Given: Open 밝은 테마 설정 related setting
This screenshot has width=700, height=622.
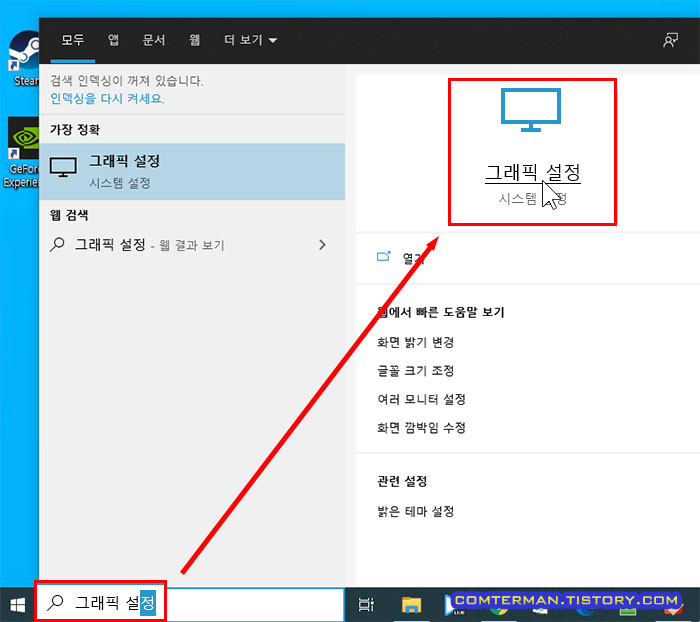Looking at the screenshot, I should pos(416,511).
